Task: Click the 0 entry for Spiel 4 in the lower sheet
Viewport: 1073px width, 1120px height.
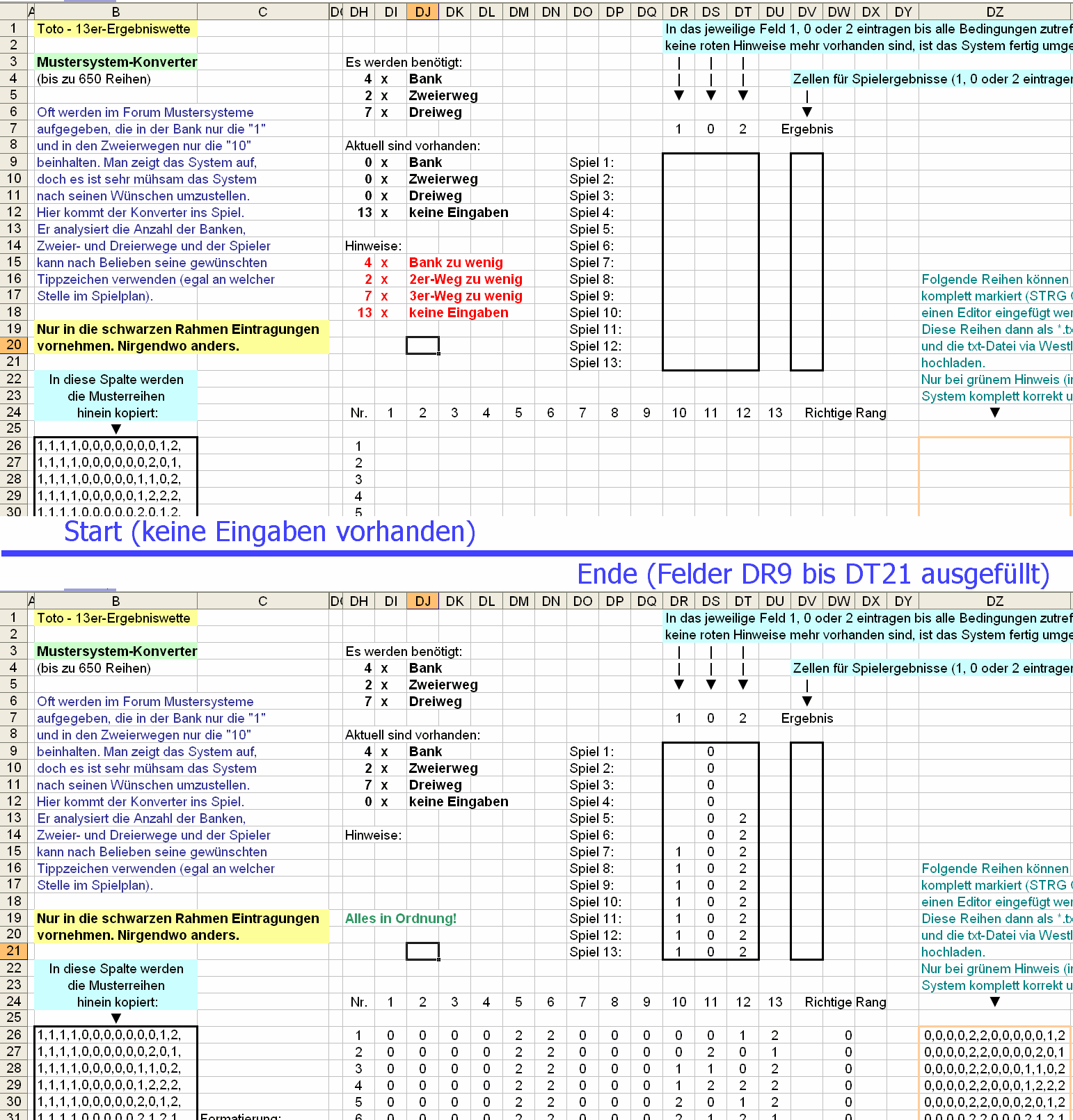Action: coord(710,801)
